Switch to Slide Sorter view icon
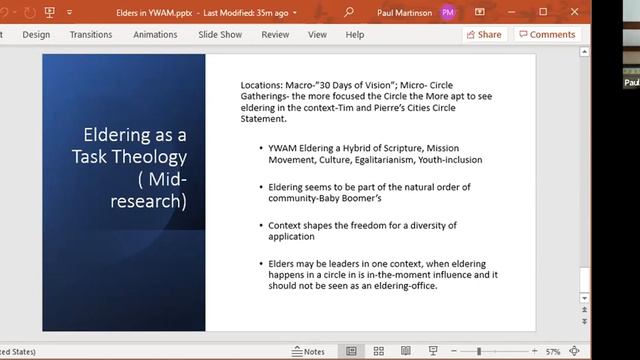This screenshot has height=360, width=640. click(x=379, y=351)
